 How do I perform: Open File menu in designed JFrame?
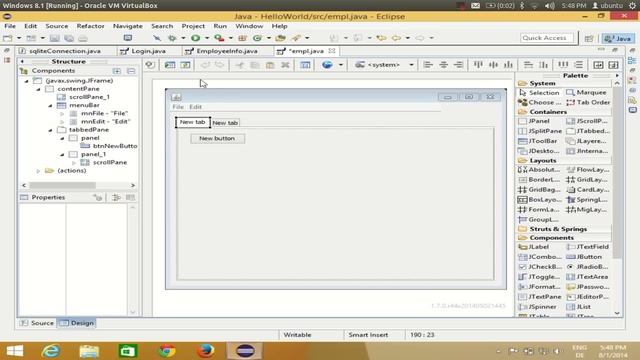(x=178, y=107)
